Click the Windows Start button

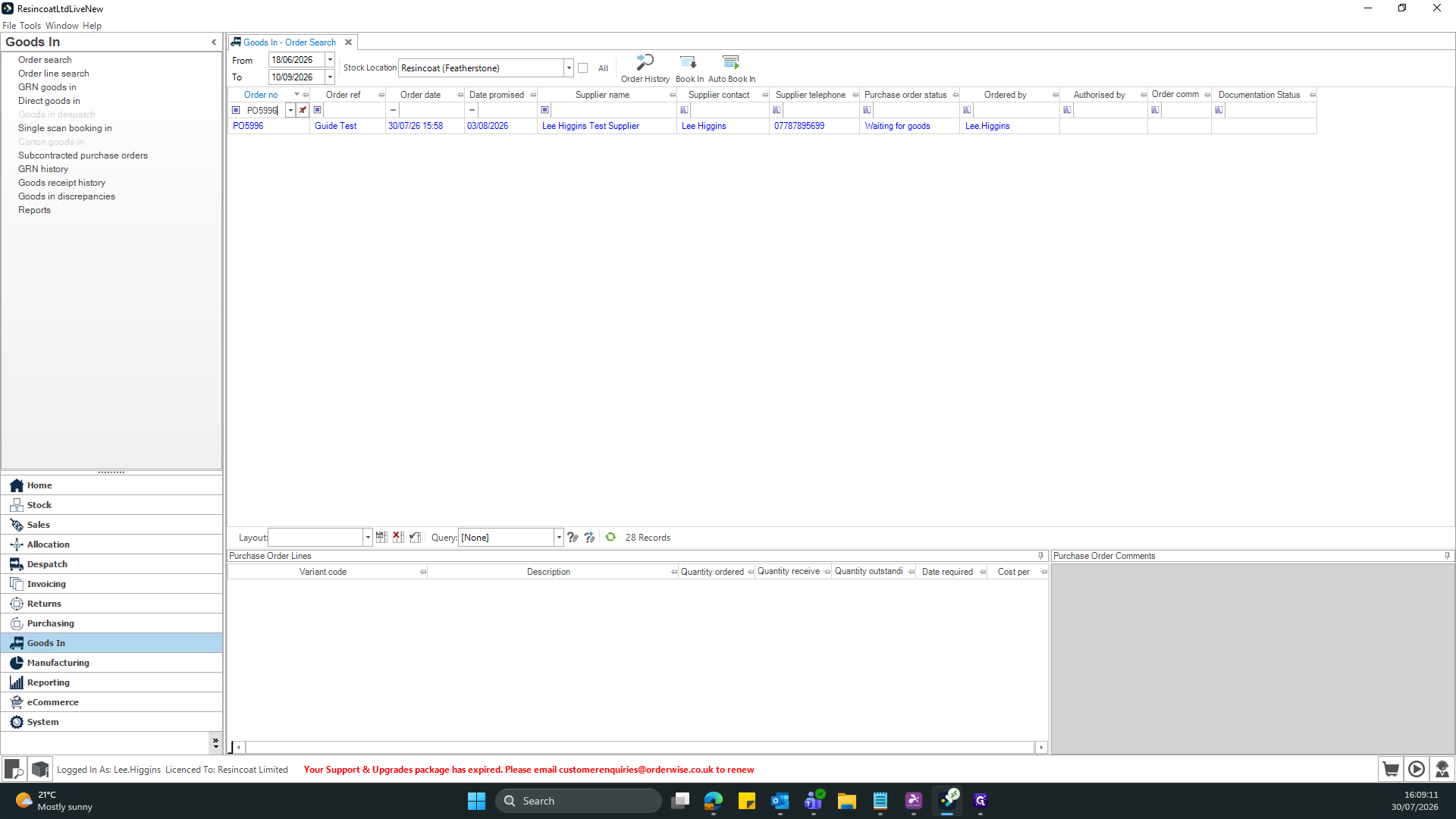(476, 801)
